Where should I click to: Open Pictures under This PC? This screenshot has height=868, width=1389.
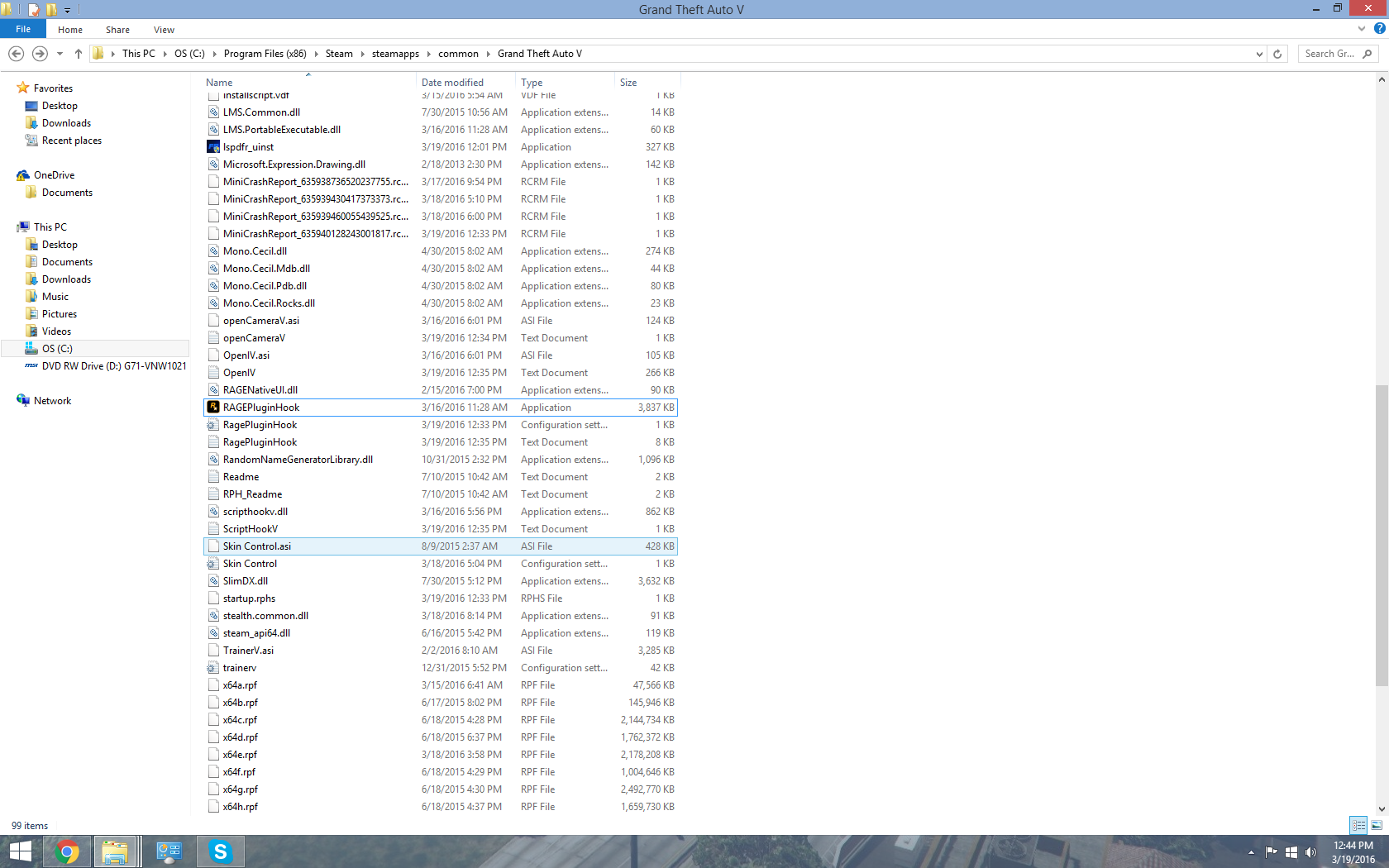coord(60,314)
